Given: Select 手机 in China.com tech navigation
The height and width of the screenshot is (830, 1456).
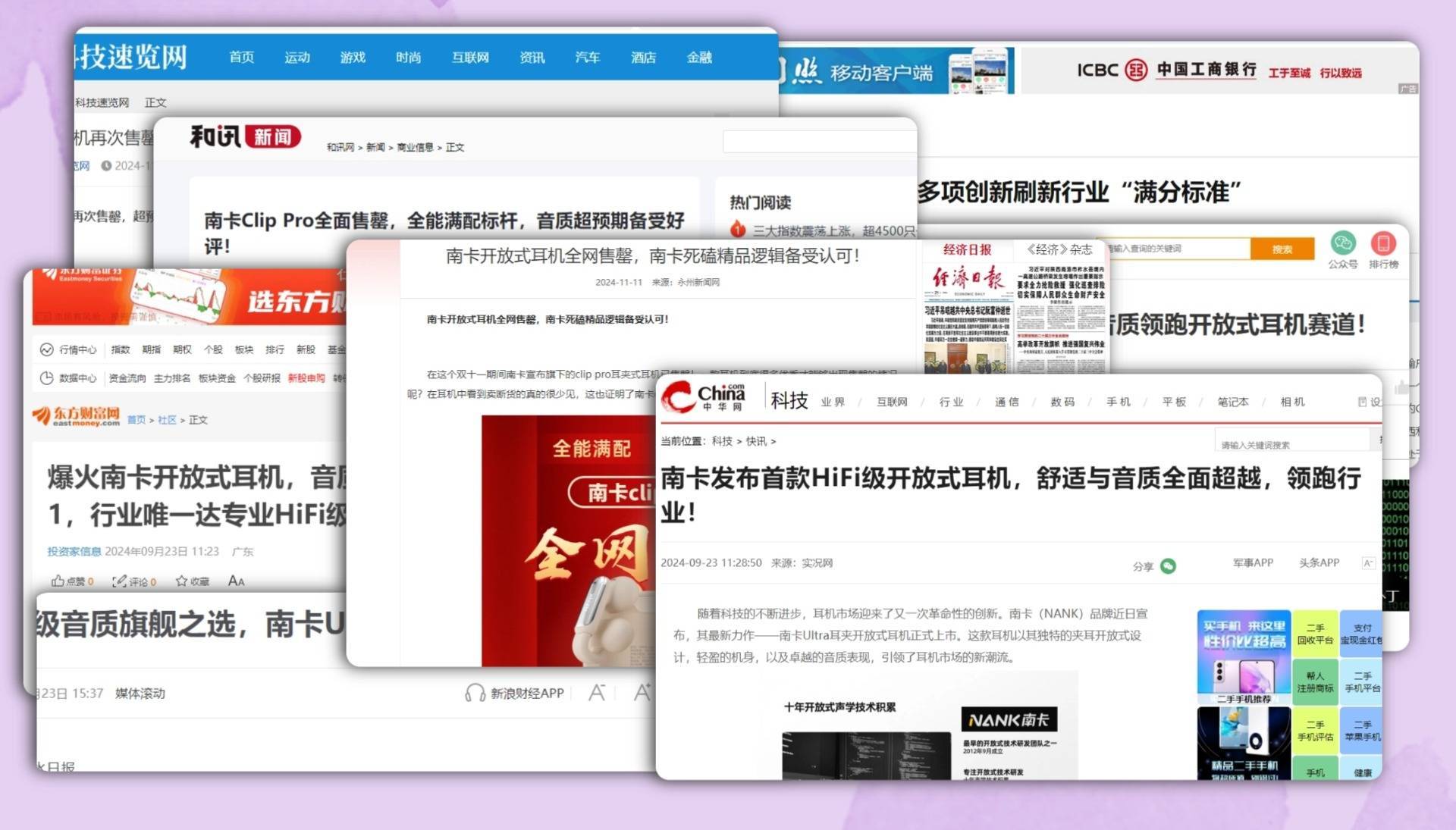Looking at the screenshot, I should pyautogui.click(x=1118, y=402).
